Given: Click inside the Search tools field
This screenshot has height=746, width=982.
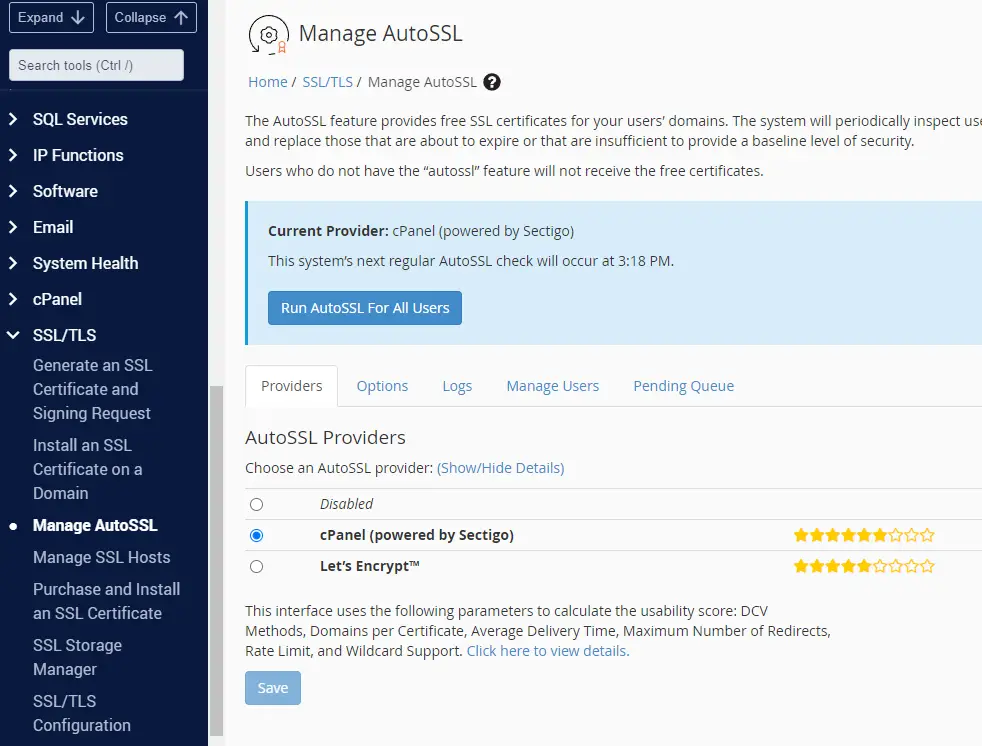Looking at the screenshot, I should point(95,64).
